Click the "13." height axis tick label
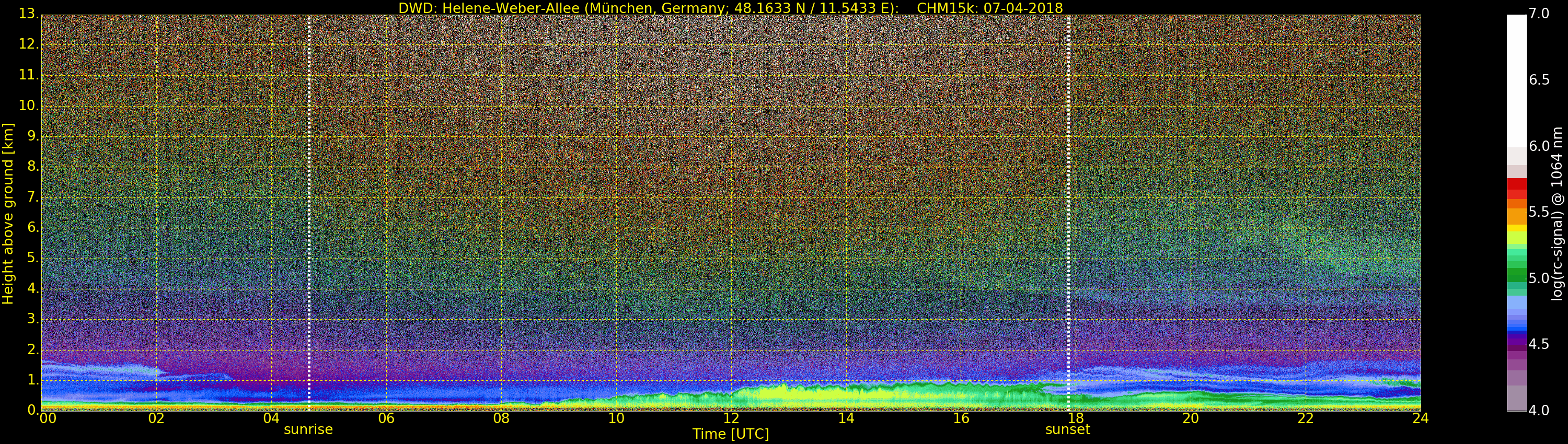This screenshot has width=1568, height=444. [x=29, y=14]
